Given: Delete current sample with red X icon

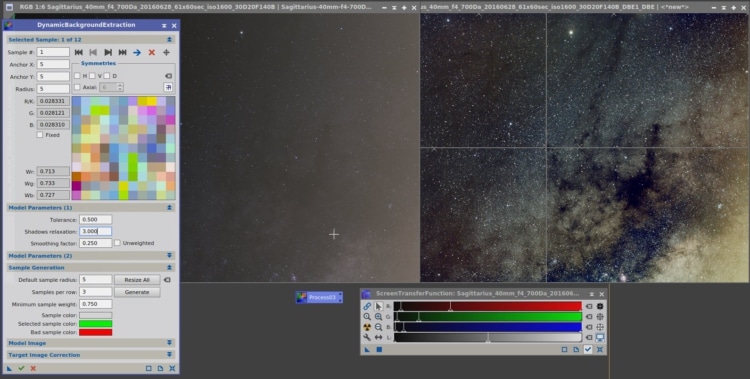Looking at the screenshot, I should click(x=152, y=52).
